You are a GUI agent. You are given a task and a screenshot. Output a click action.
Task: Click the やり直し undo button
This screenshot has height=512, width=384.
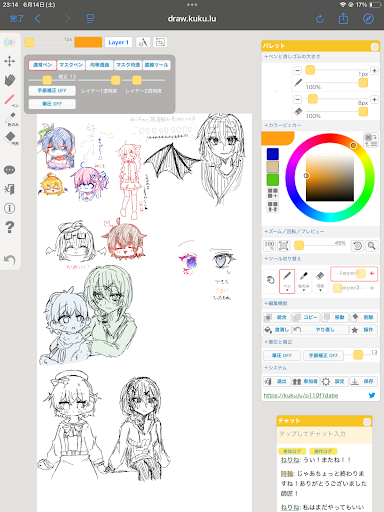tap(320, 330)
